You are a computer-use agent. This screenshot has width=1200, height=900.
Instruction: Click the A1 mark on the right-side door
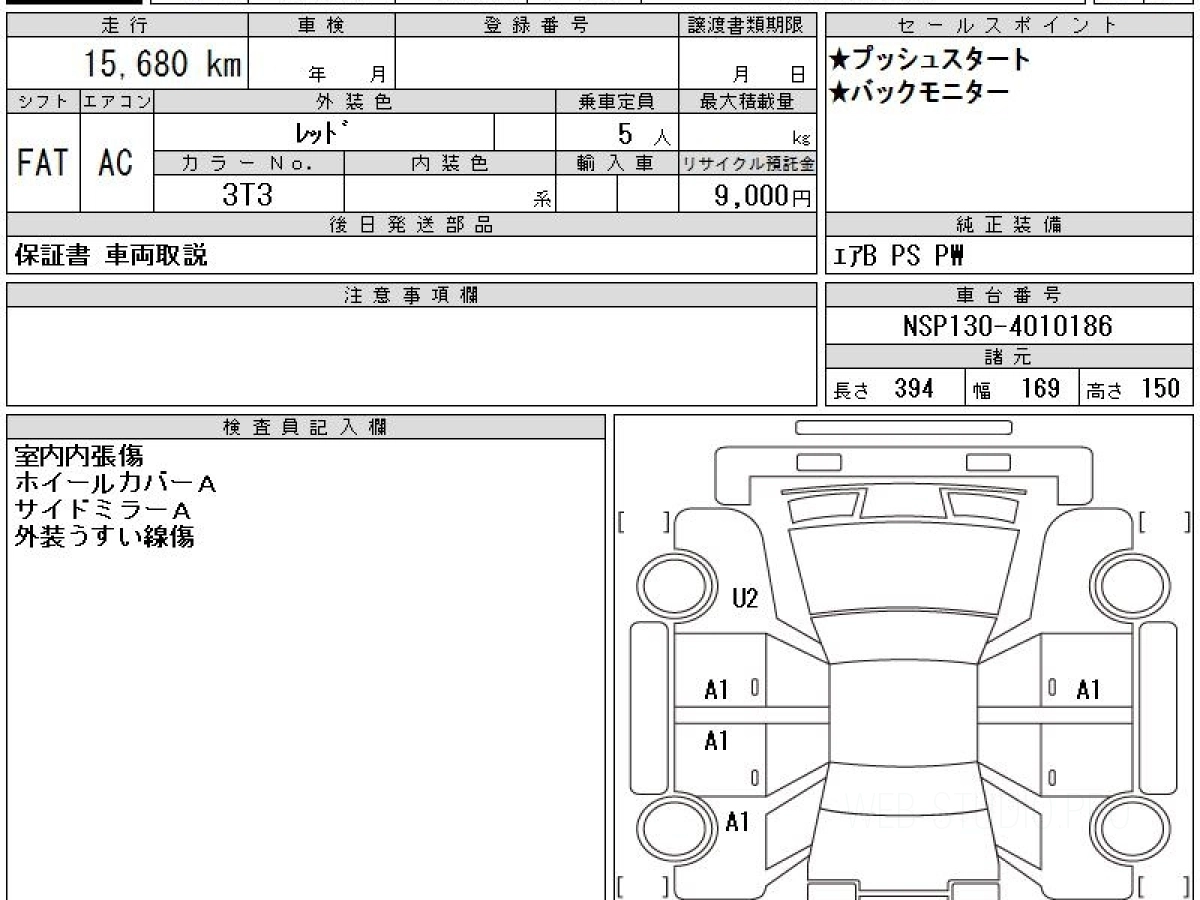[x=1088, y=689]
